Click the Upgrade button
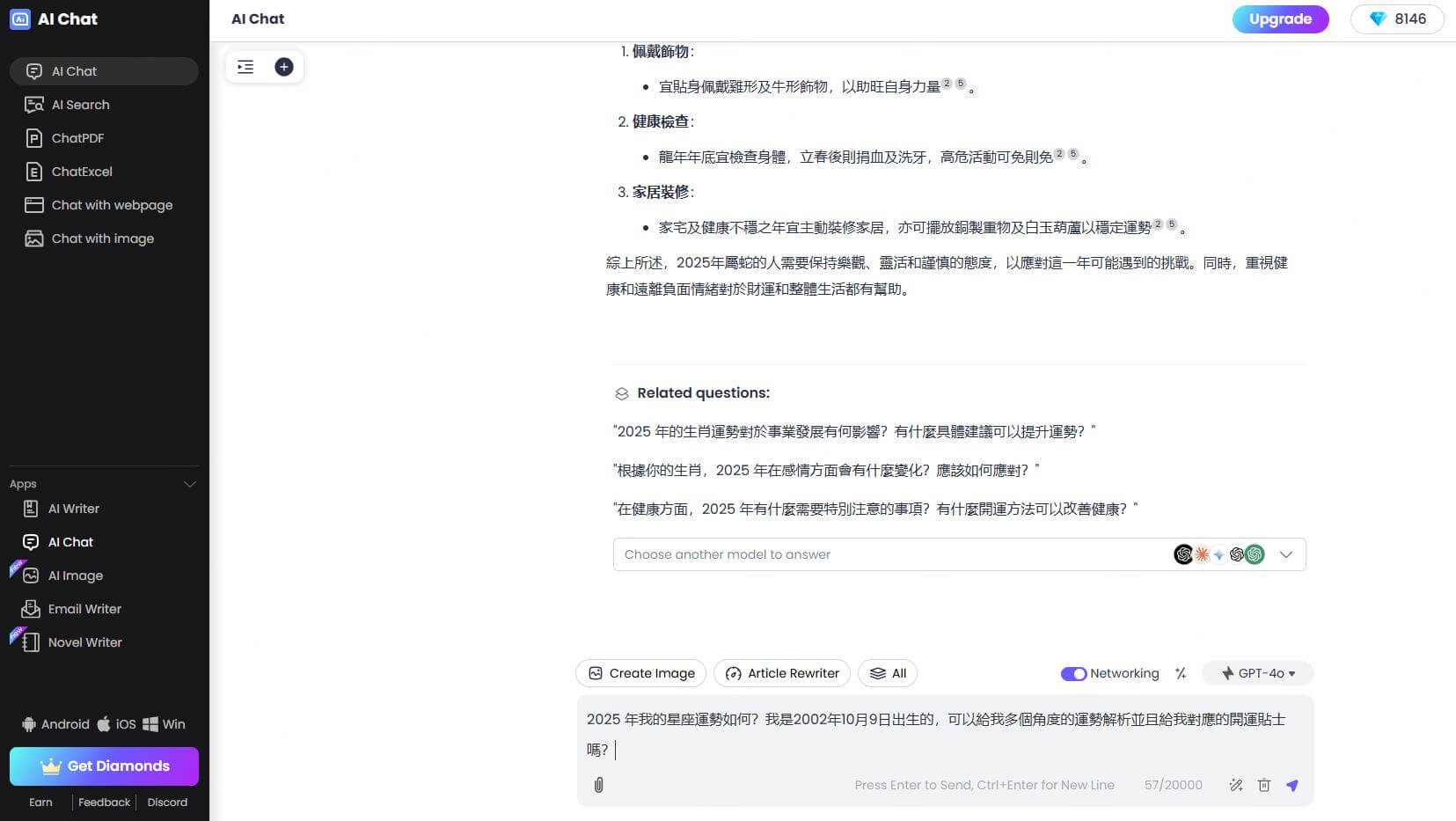Screen dimensions: 1456x821 1280,19
